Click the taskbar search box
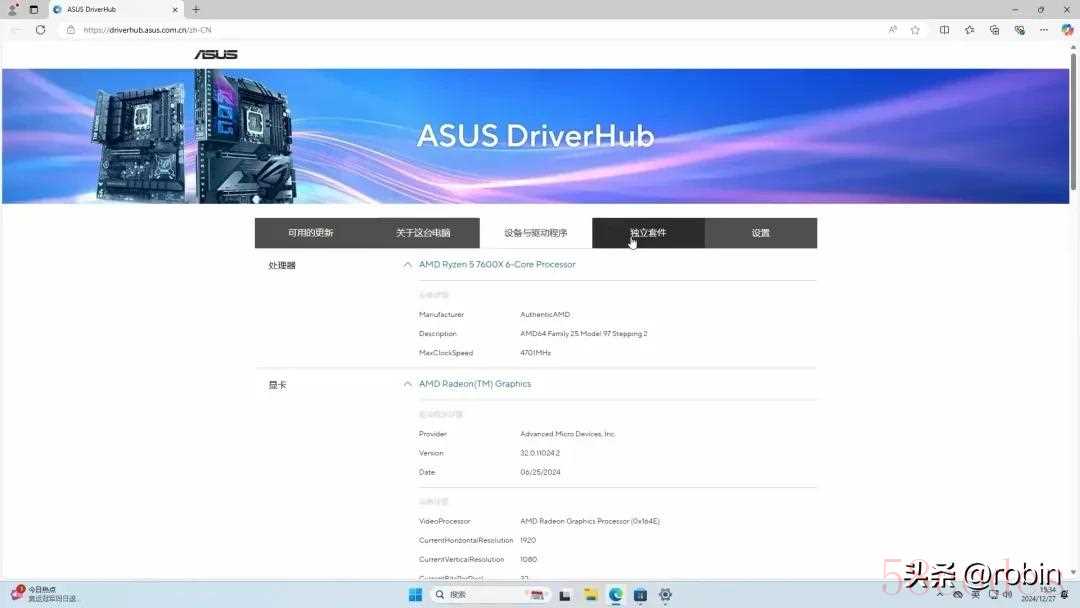This screenshot has width=1080, height=608. [x=490, y=595]
